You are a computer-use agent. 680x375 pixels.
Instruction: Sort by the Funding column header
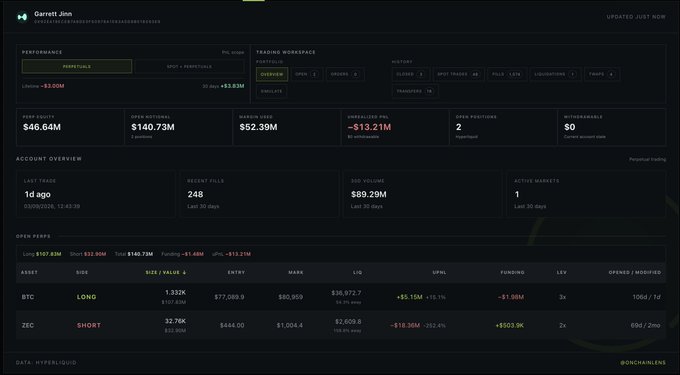[x=512, y=272]
